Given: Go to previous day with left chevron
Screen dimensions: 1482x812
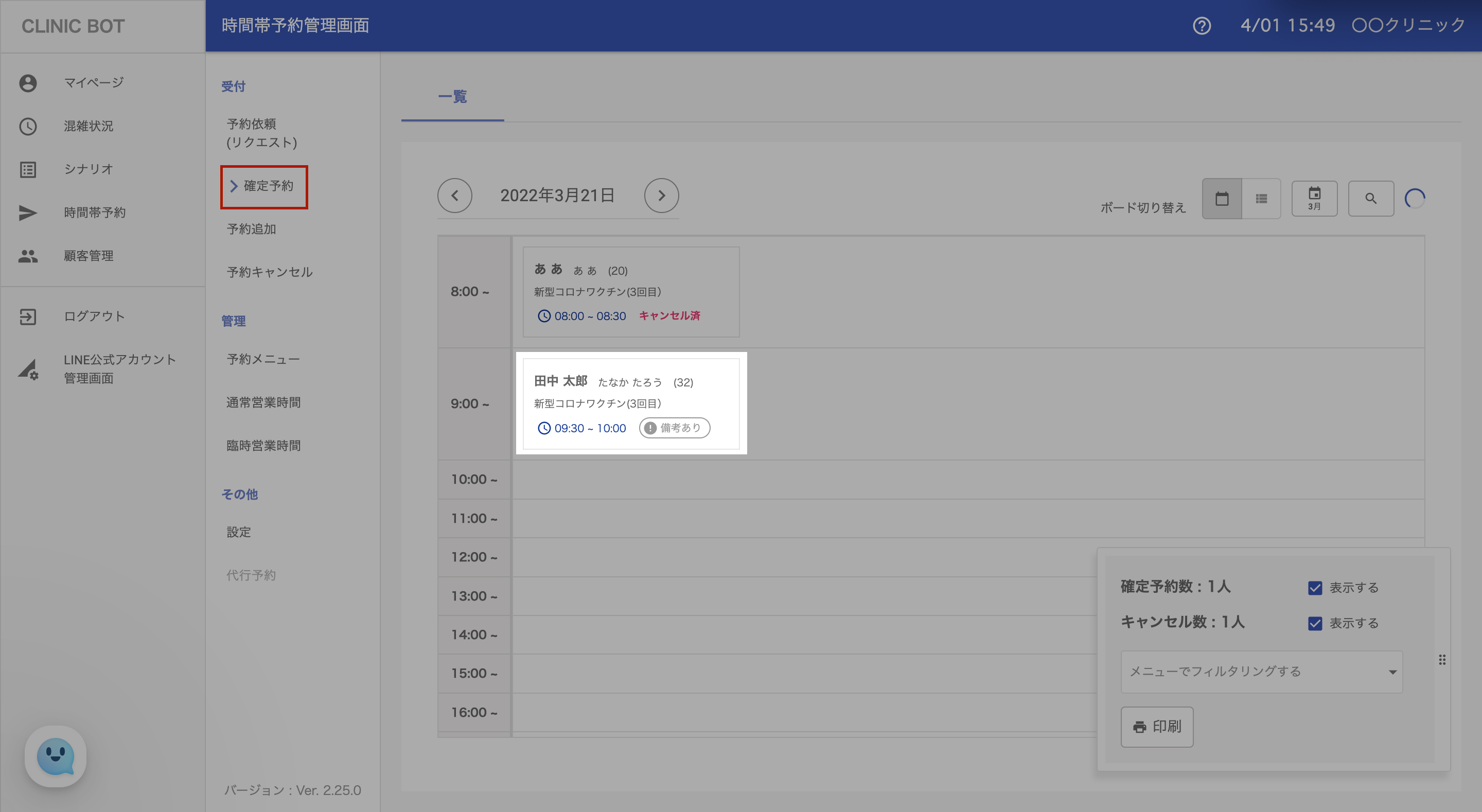Looking at the screenshot, I should point(454,196).
